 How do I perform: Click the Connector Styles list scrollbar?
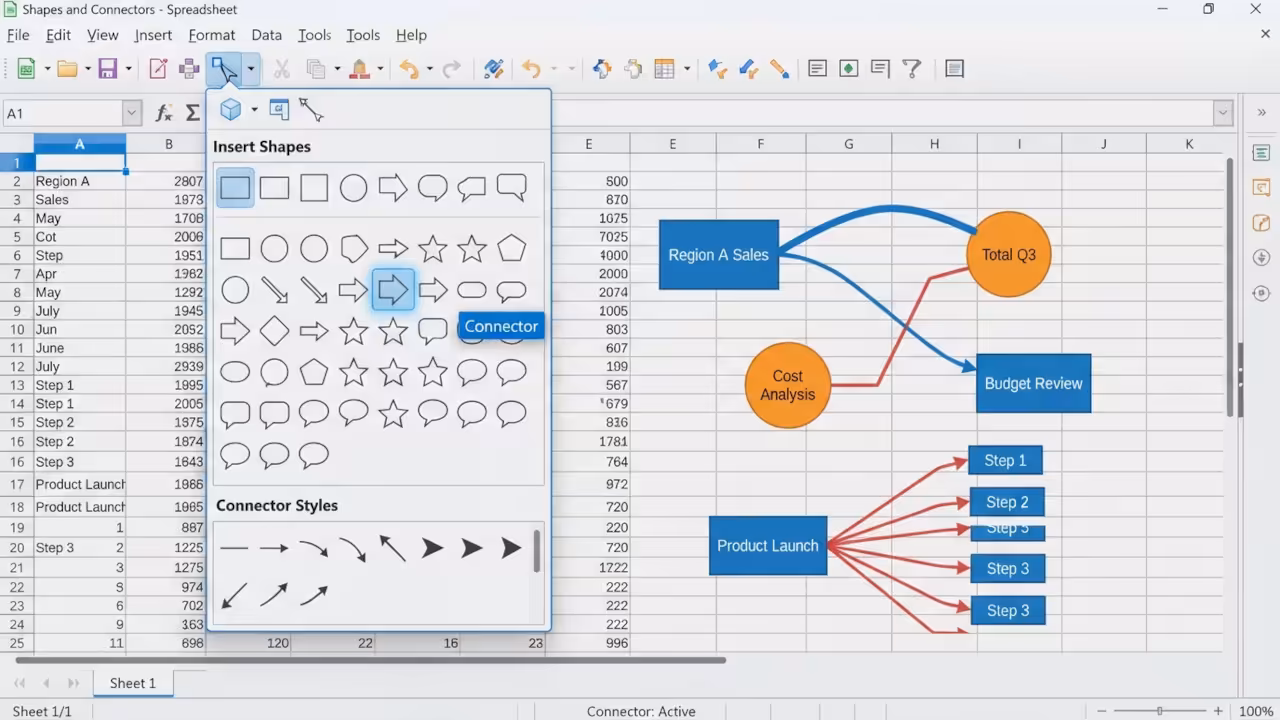coord(537,551)
